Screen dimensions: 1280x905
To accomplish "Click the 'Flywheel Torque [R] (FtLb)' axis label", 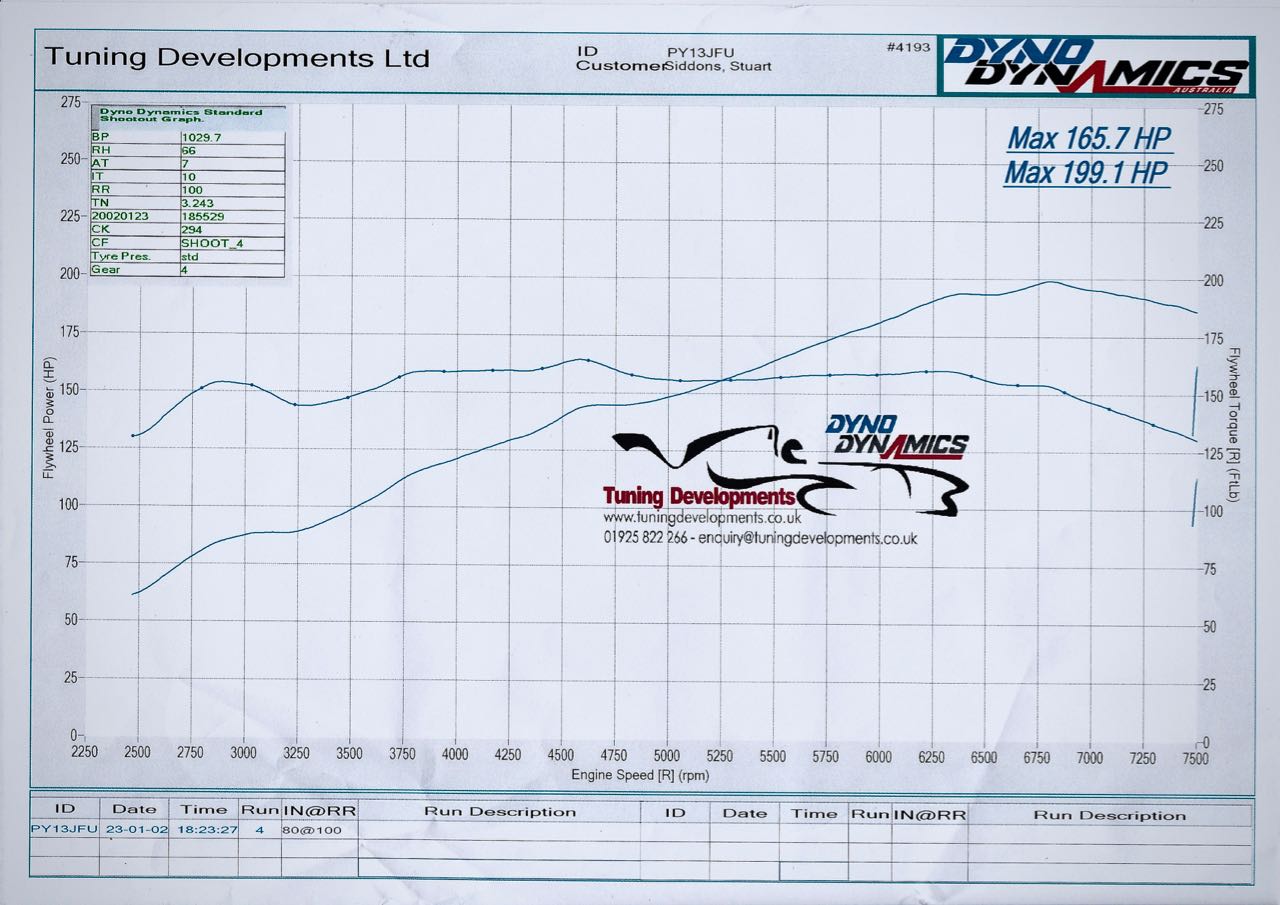I will coord(1233,425).
